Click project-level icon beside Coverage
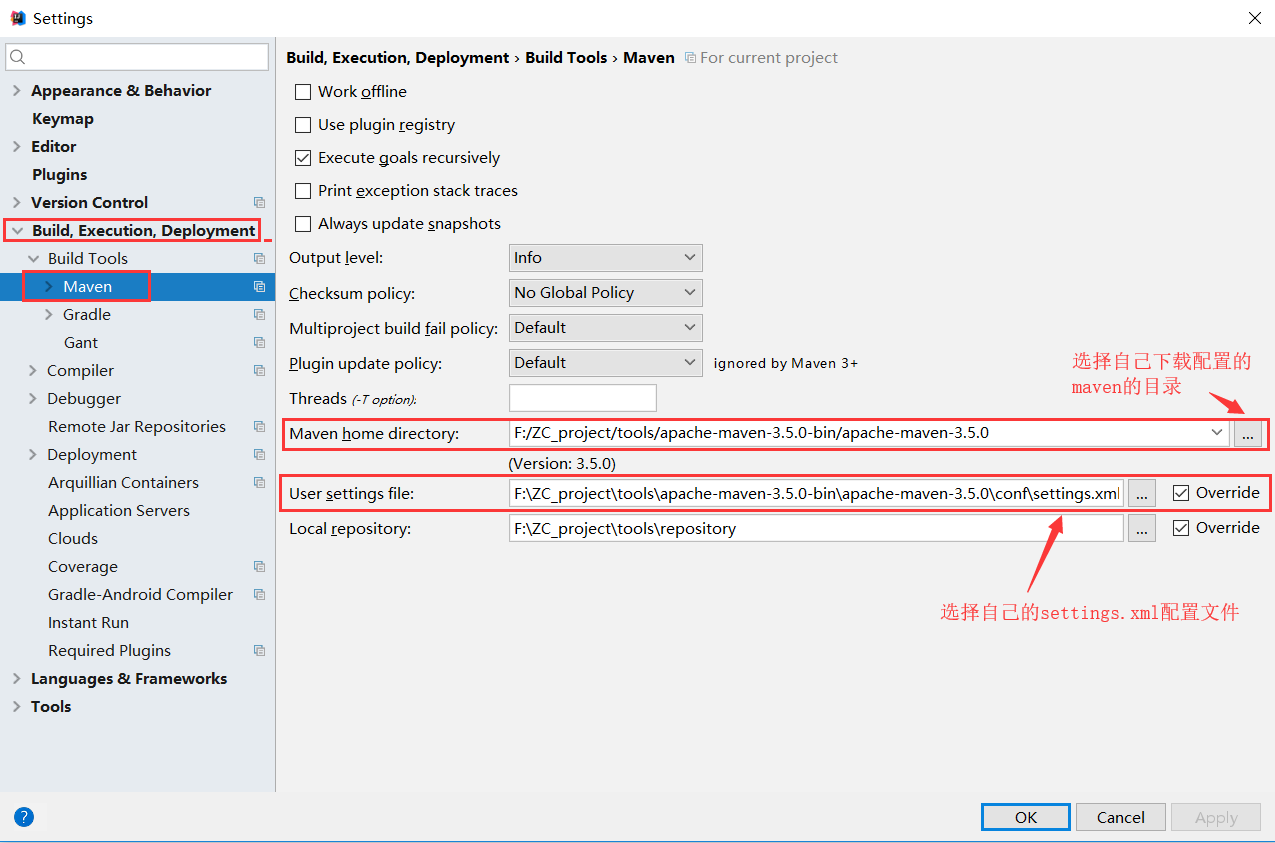1275x843 pixels. click(259, 566)
